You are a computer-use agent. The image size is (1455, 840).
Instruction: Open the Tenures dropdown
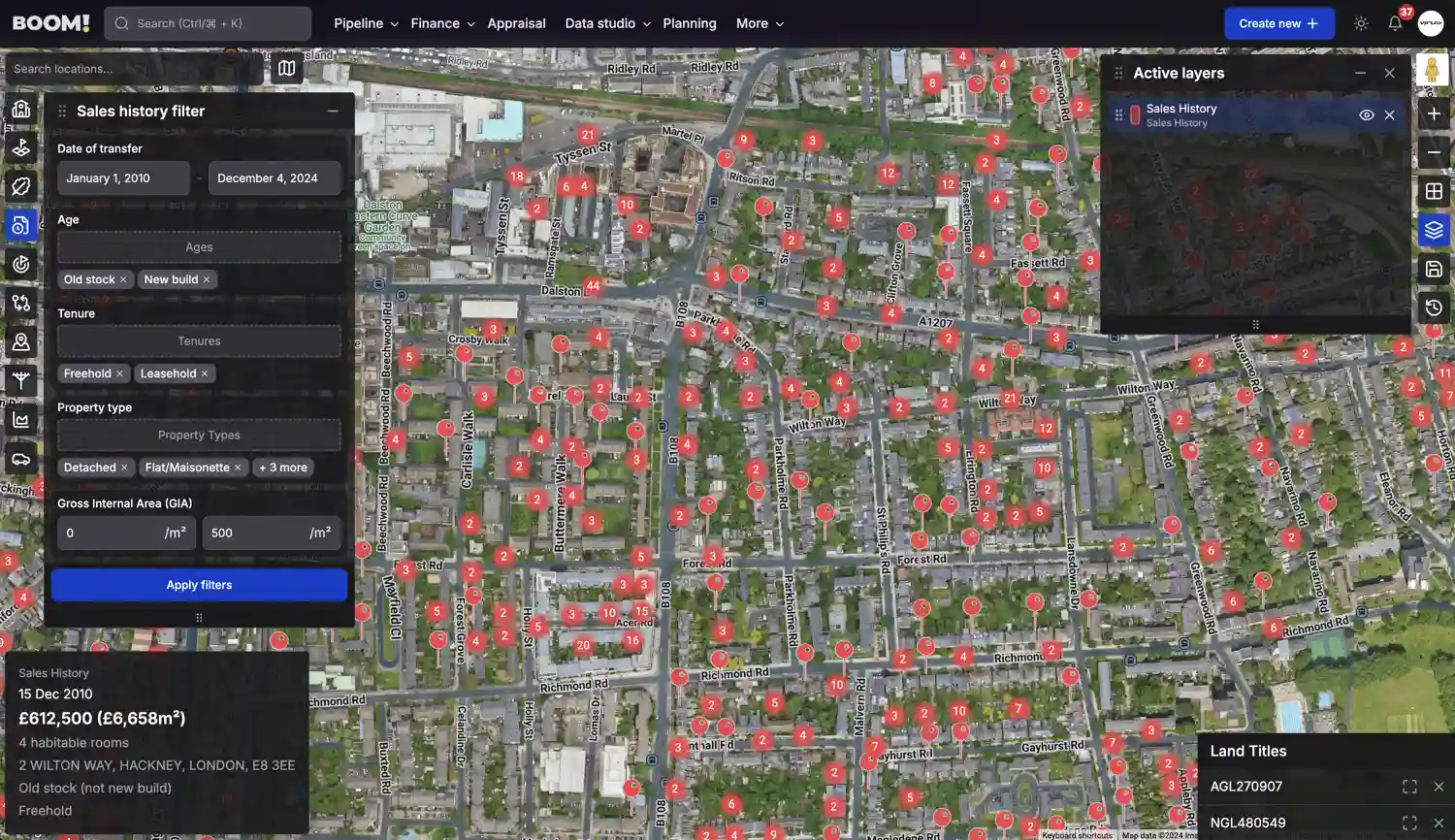(x=199, y=341)
